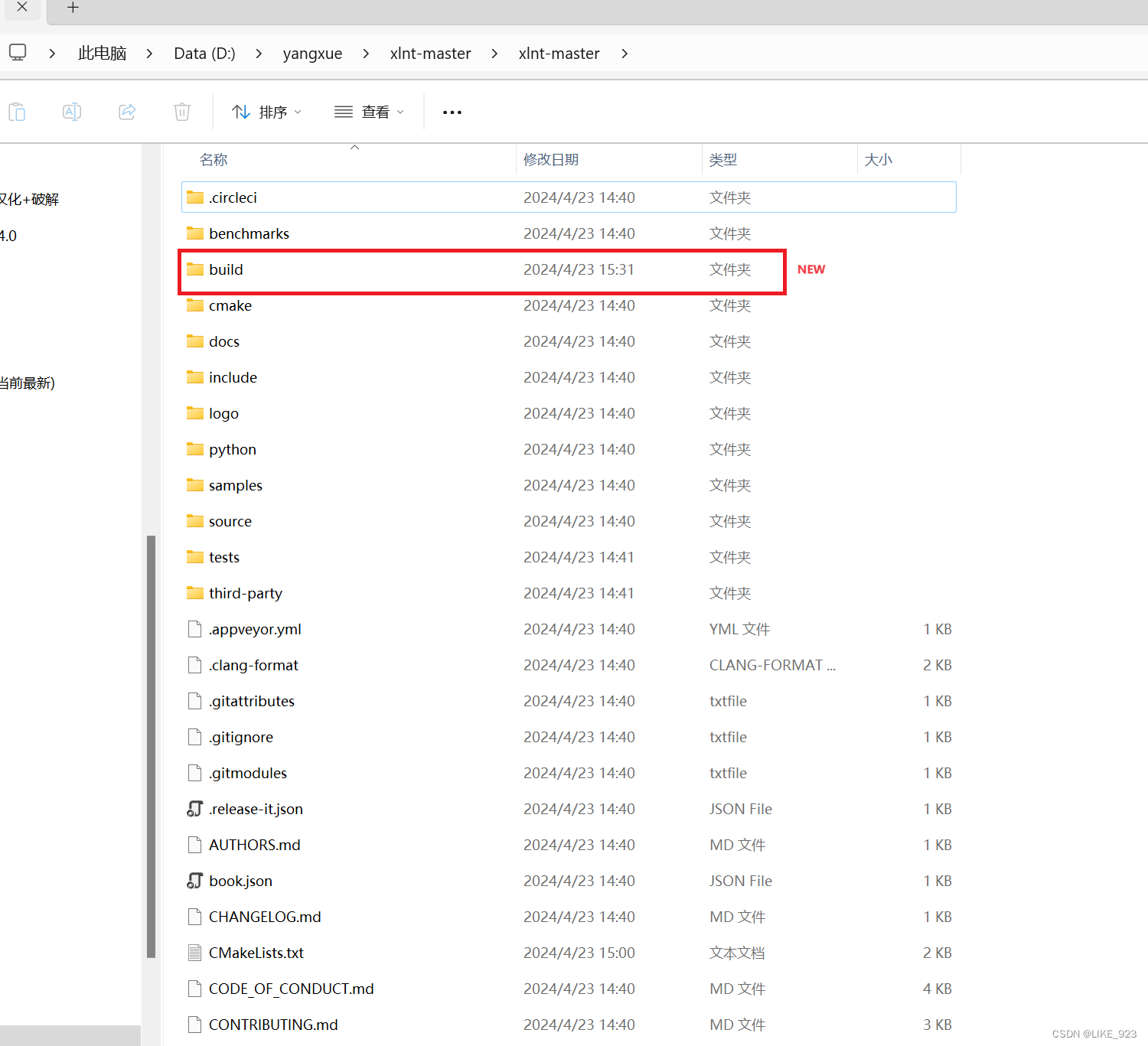The height and width of the screenshot is (1046, 1148).
Task: Open a new tab with plus button
Action: (73, 8)
